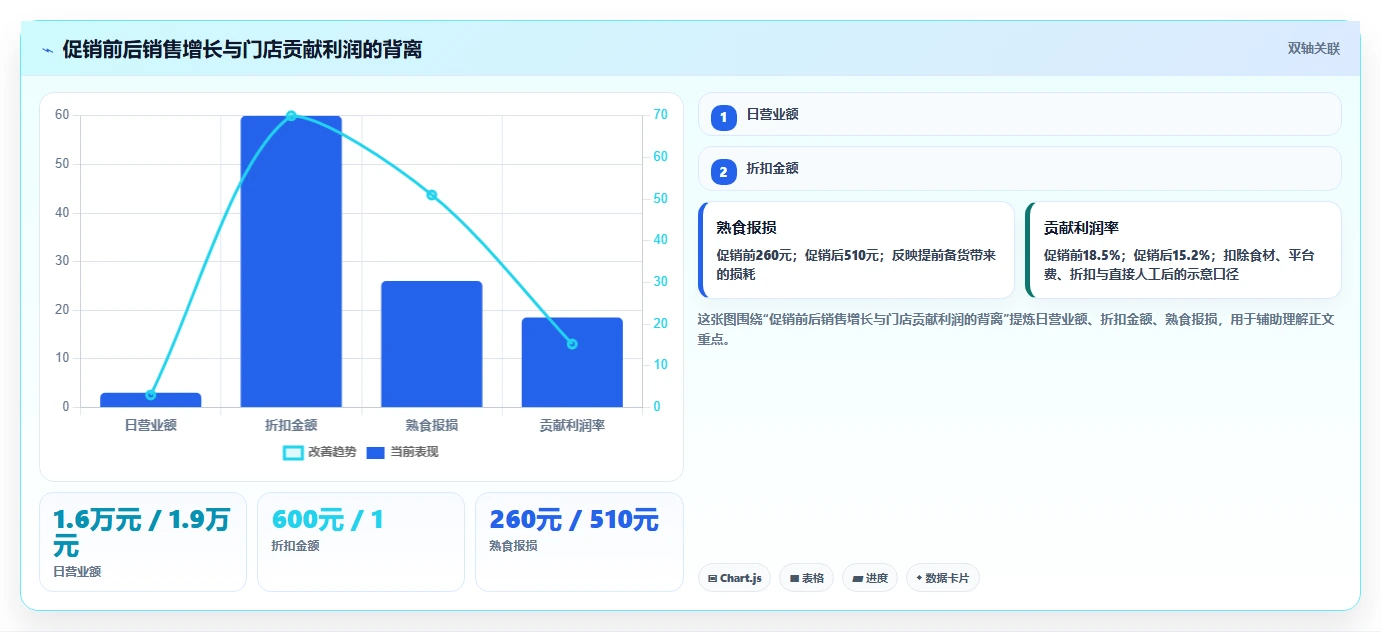Viewport: 1381px width, 632px height.
Task: Click the 折扣金额 bar in the chart
Action: coord(291,261)
